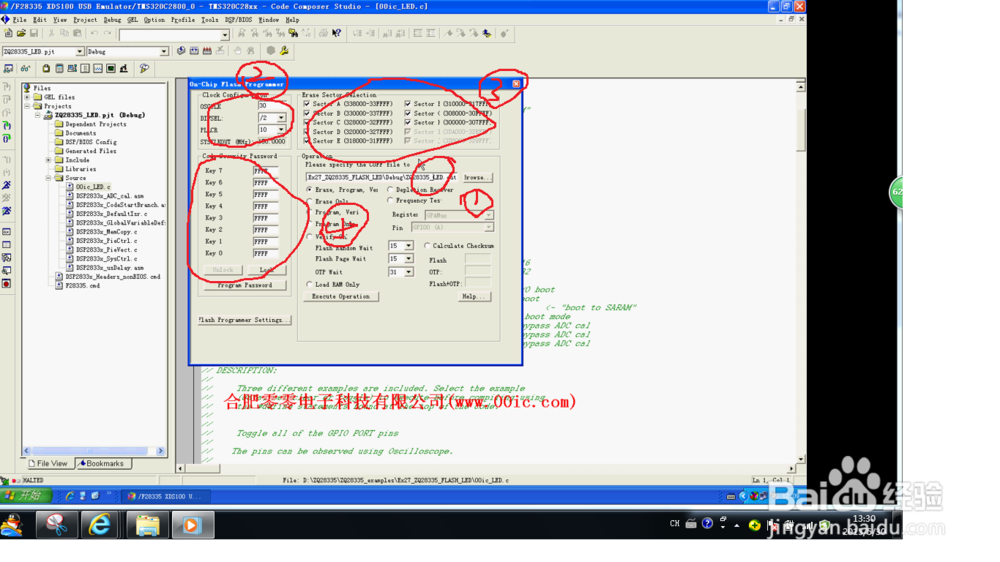Click the compile file icon on project toolbar

(181, 50)
